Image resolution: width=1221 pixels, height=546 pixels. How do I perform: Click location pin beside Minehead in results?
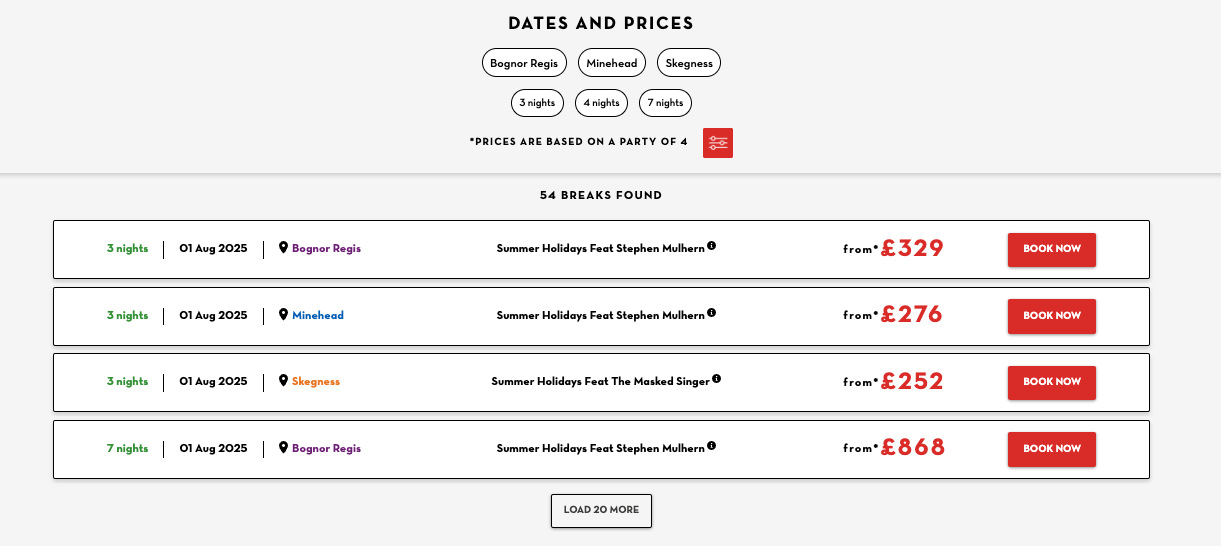click(x=283, y=315)
